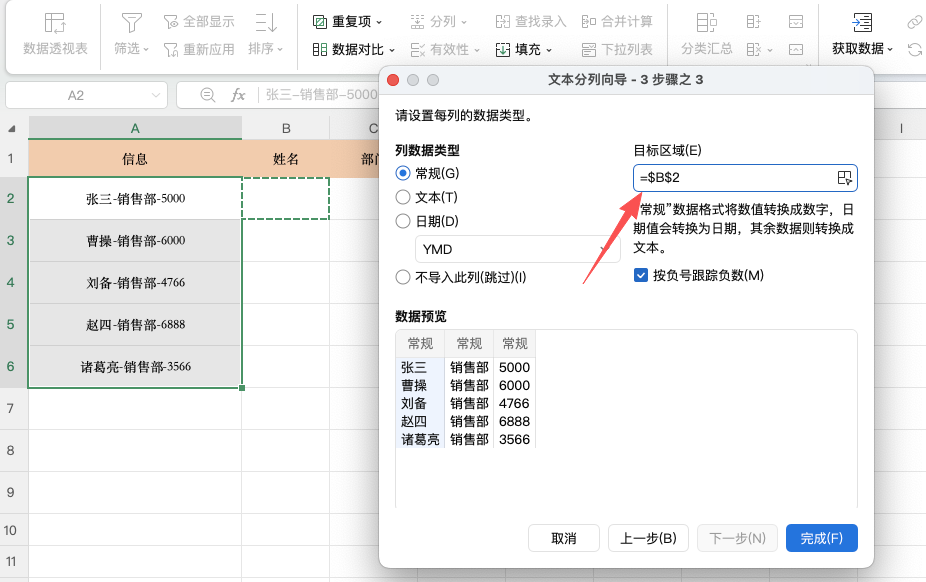Click the 合并计算 consolidate tool
This screenshot has height=582, width=926.
[617, 22]
